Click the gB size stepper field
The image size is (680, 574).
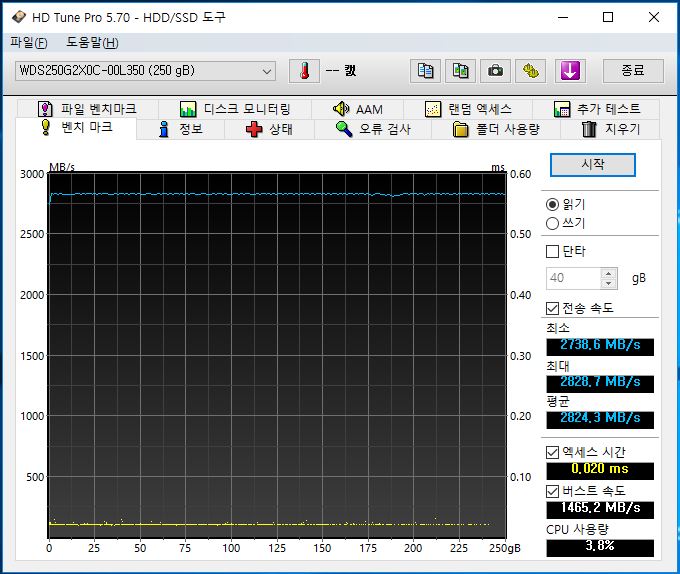[574, 278]
